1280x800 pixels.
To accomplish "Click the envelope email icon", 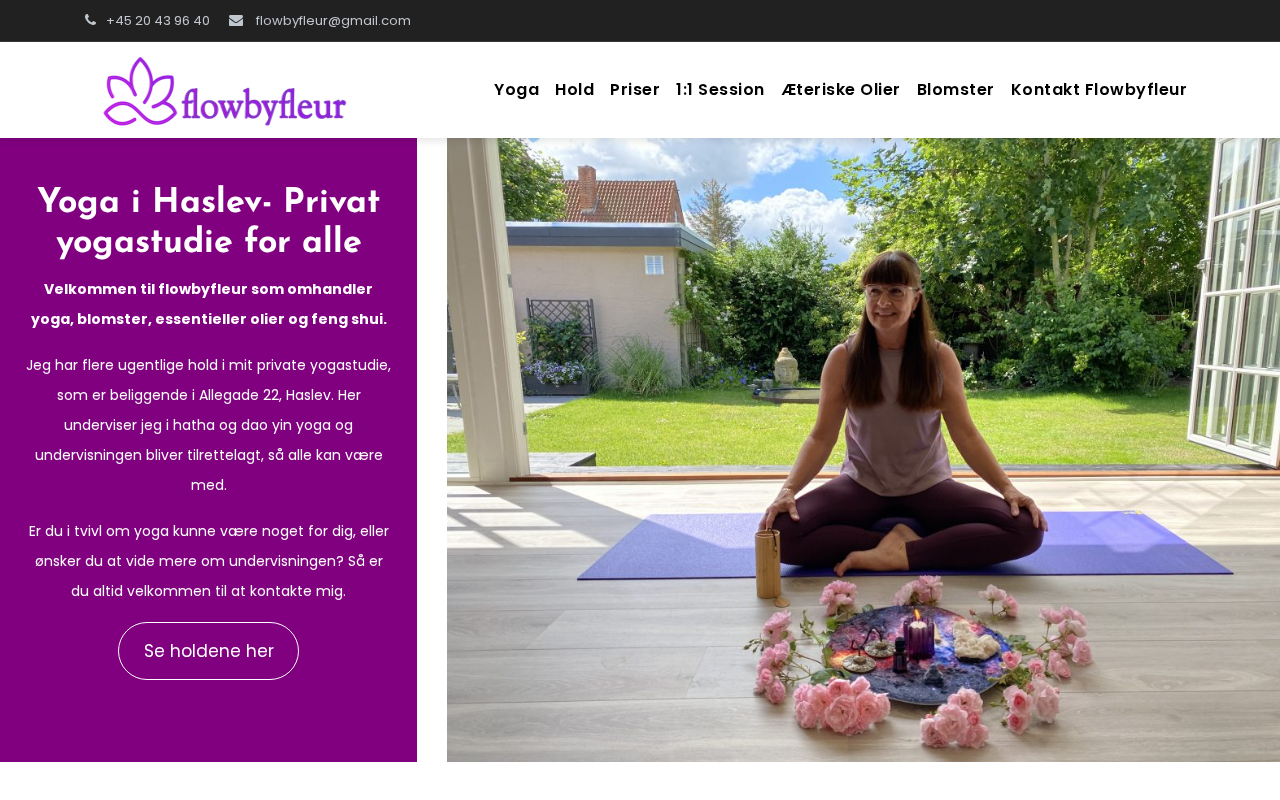I will point(236,20).
